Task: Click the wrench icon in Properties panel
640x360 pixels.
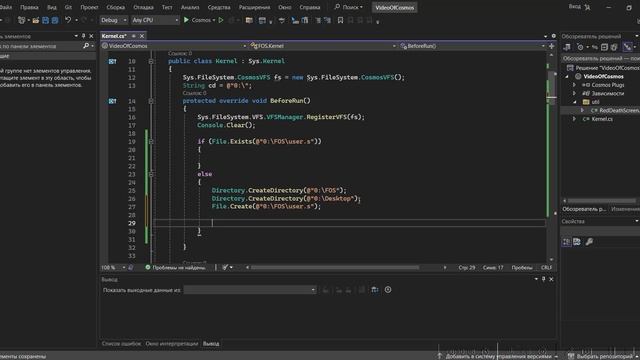Action: click(x=589, y=242)
